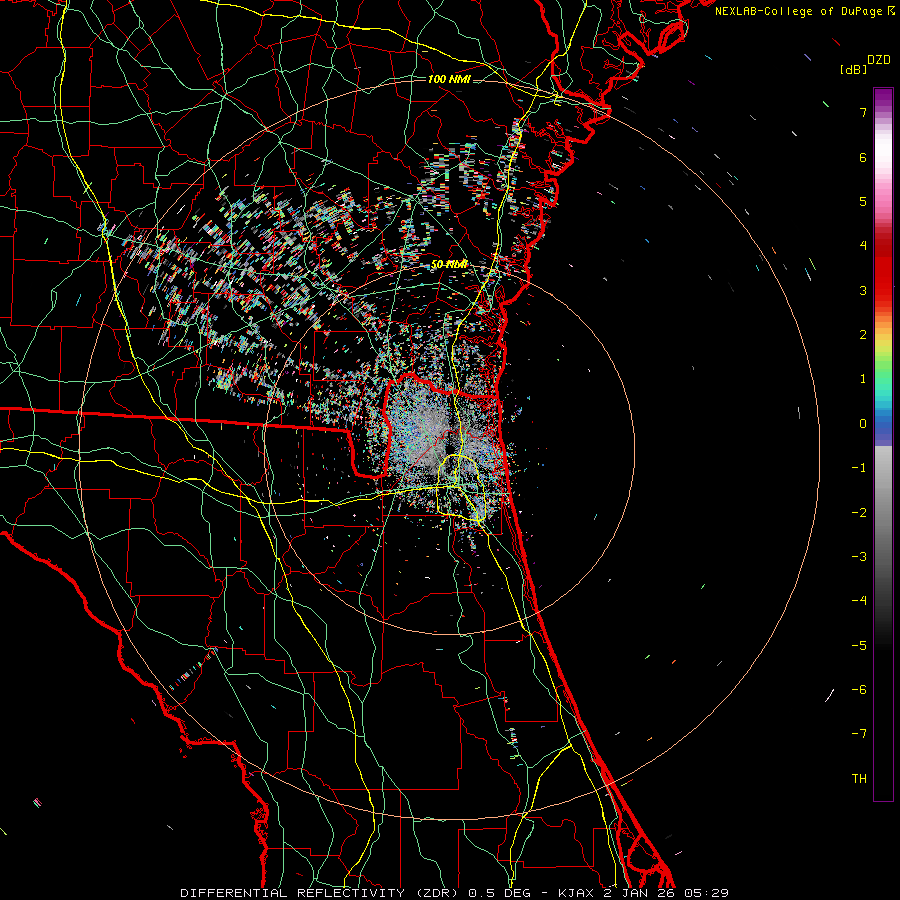The image size is (900, 900).
Task: Click the '0' value on color scale
Action: [863, 424]
